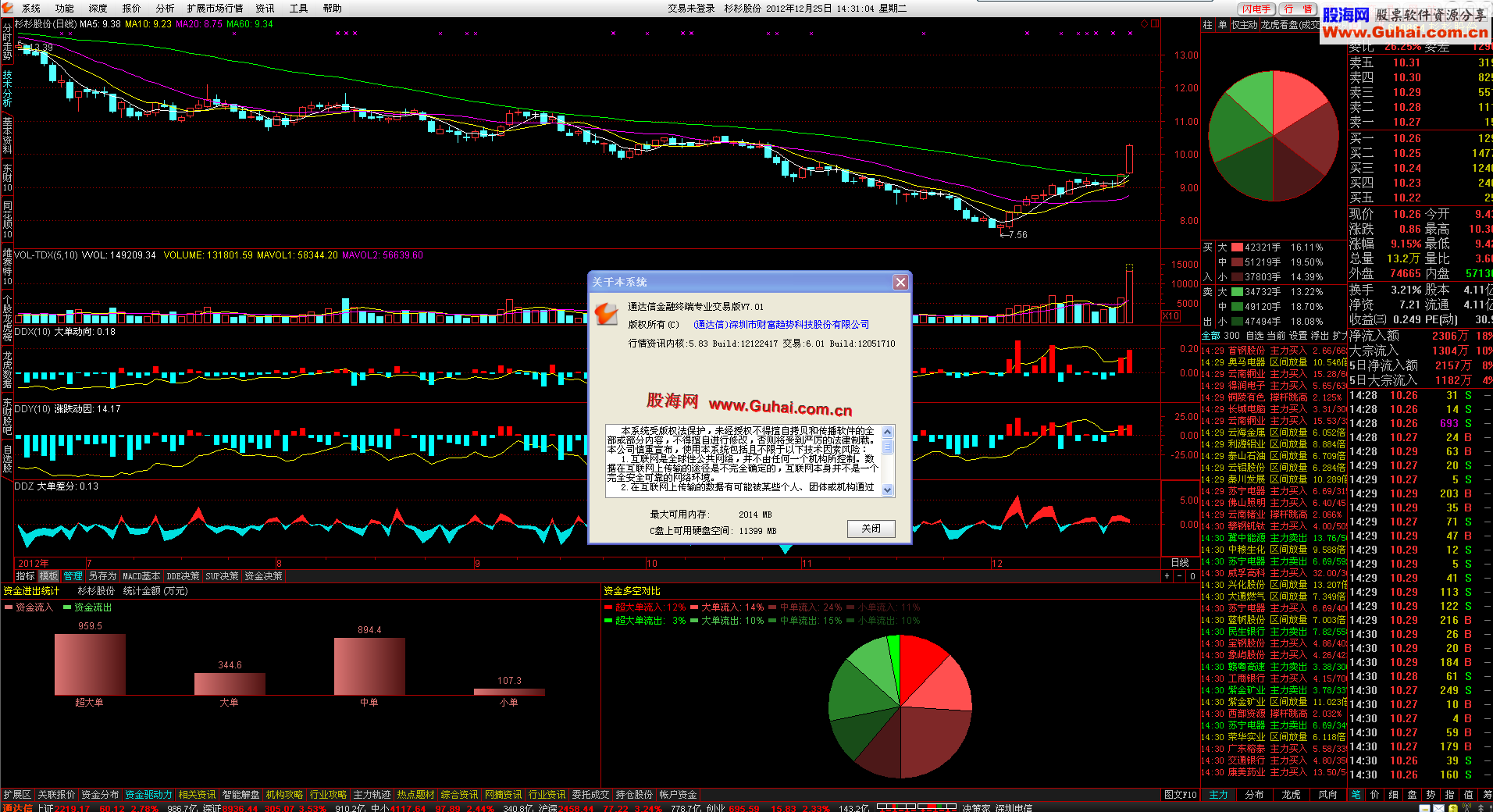1493x812 pixels.
Task: Click the Tongdaxin logo in the about dialog
Action: [607, 314]
